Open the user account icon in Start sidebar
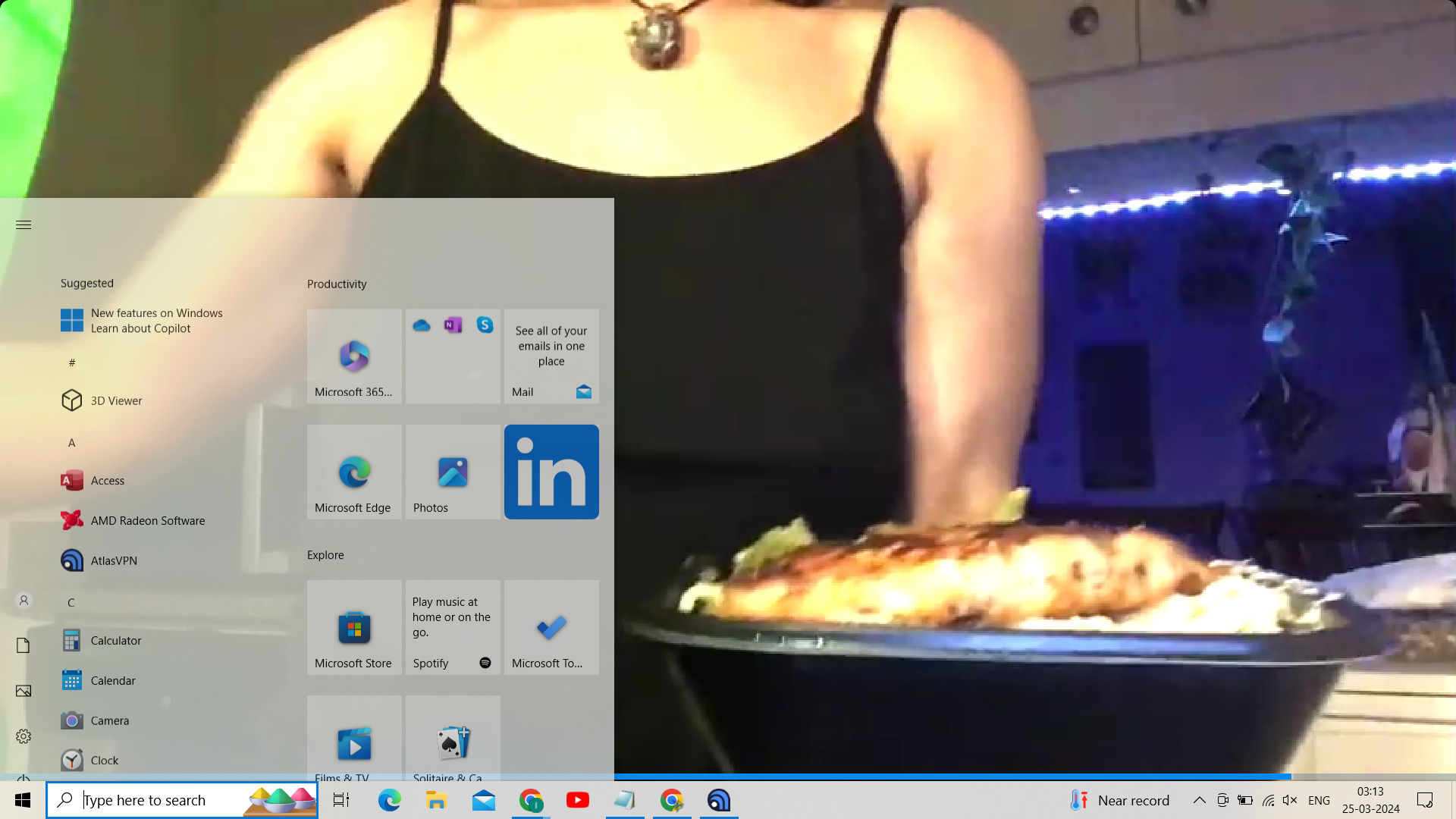 click(24, 601)
